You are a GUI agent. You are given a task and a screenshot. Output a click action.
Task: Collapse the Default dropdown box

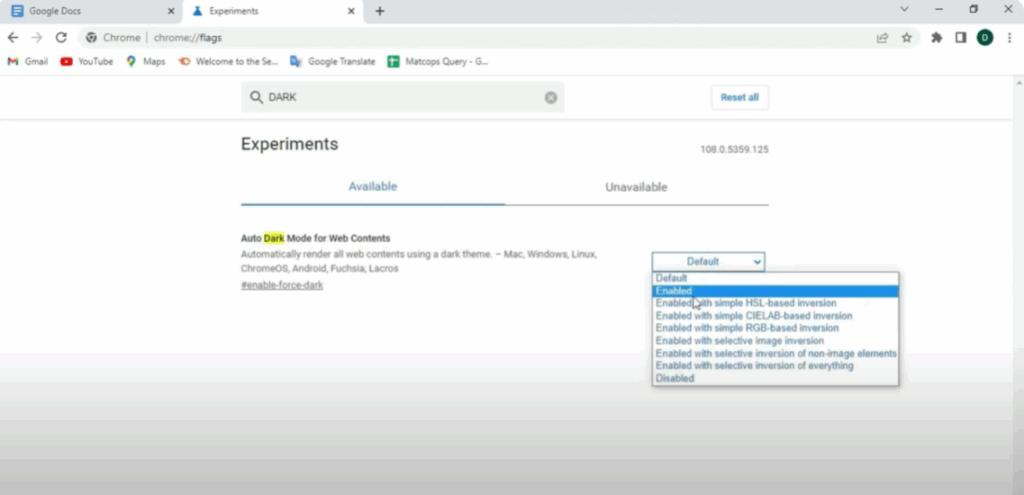pyautogui.click(x=708, y=262)
